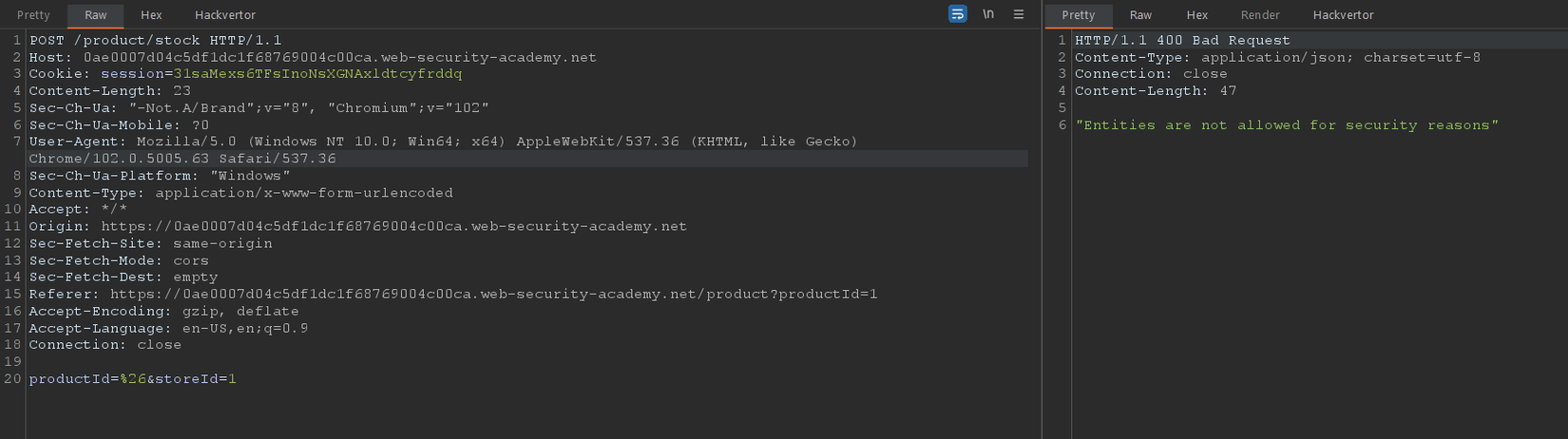Switch response view to Raw tab
Screen dimensions: 1568x439
pyautogui.click(x=1140, y=15)
